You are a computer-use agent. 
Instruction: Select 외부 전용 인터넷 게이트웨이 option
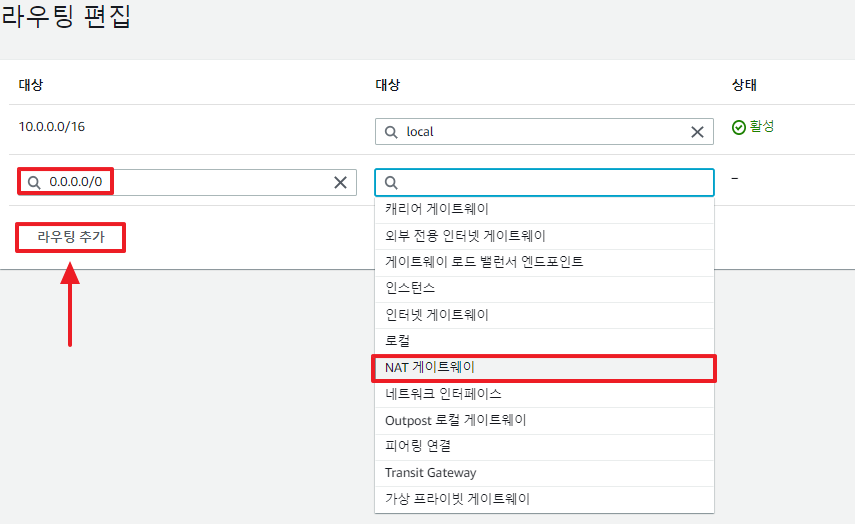point(544,236)
